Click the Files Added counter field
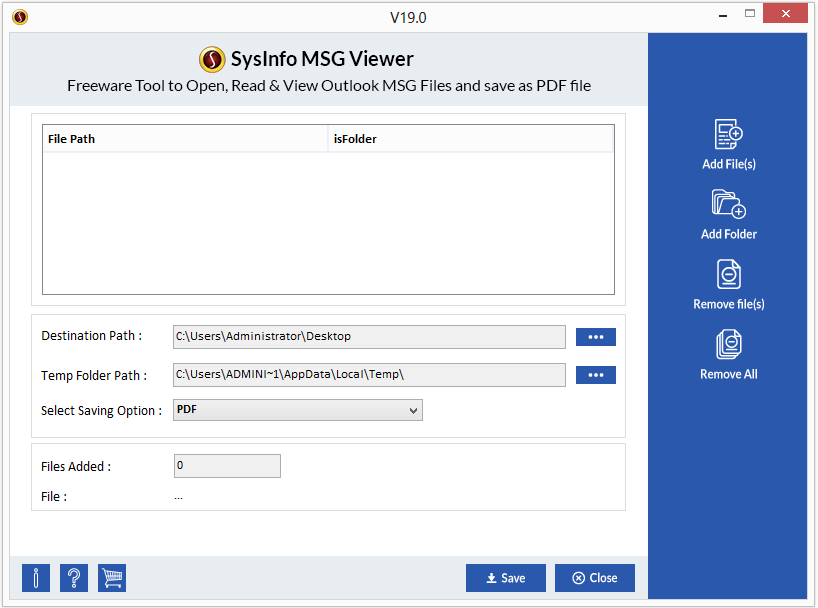The width and height of the screenshot is (818, 608). [227, 466]
